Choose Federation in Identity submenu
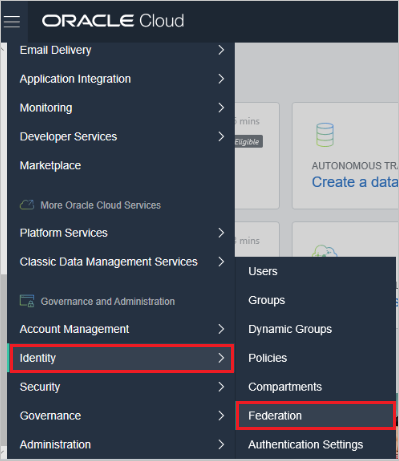This screenshot has width=399, height=461. coord(315,416)
